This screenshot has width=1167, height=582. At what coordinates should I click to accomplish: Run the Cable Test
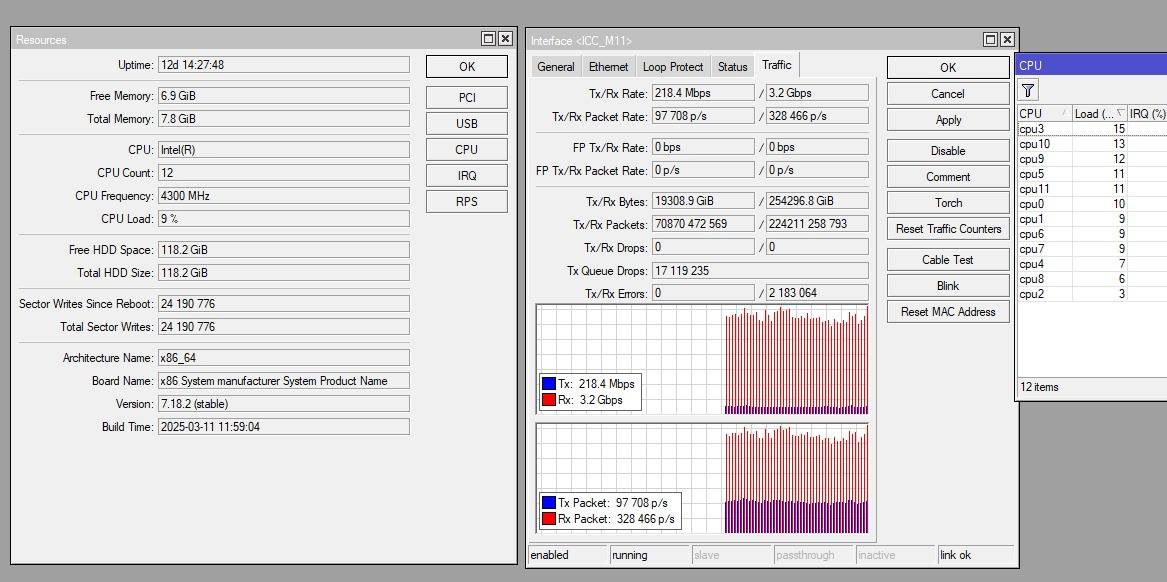tap(948, 260)
